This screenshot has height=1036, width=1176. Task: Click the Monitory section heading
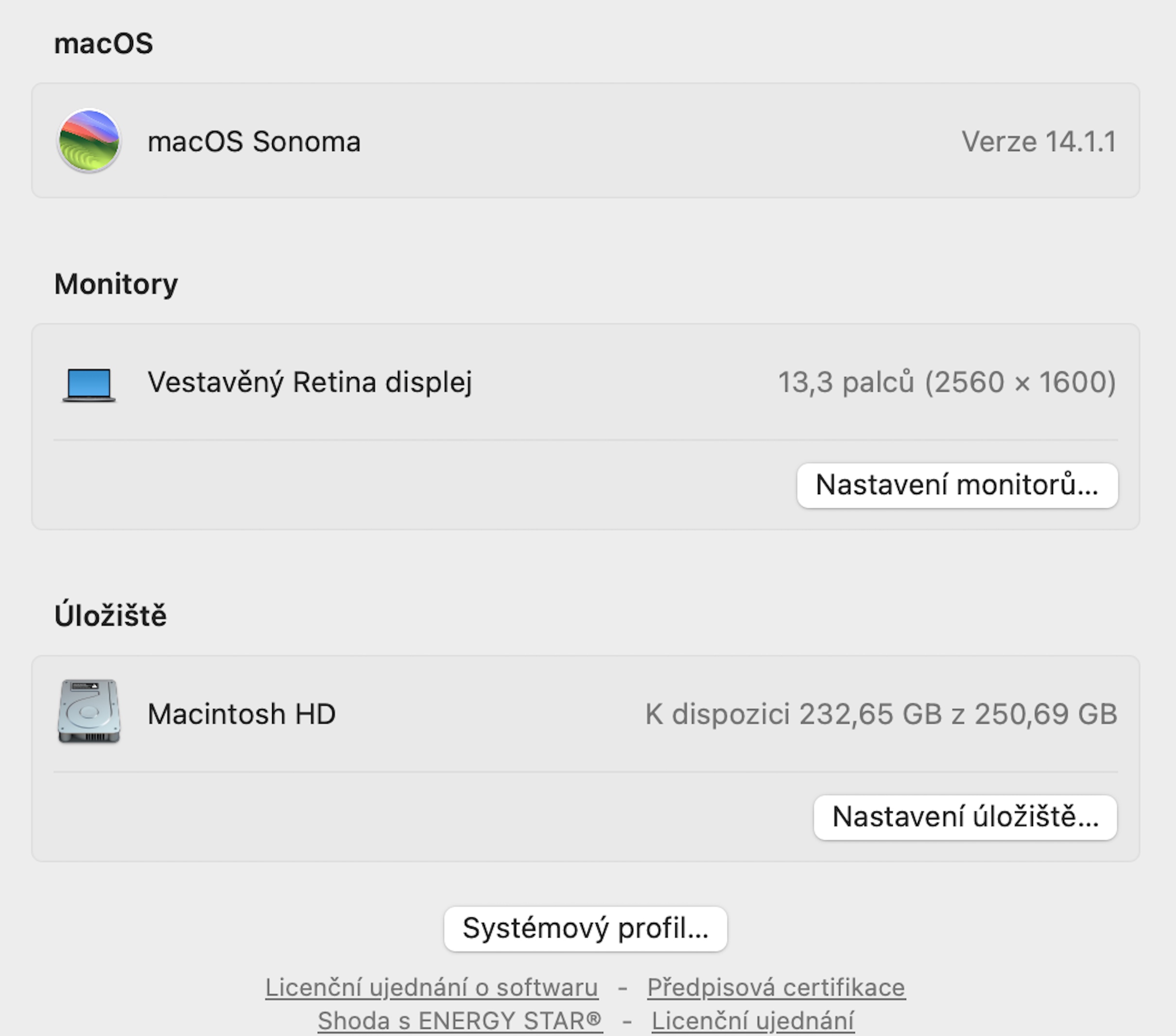pos(116,284)
